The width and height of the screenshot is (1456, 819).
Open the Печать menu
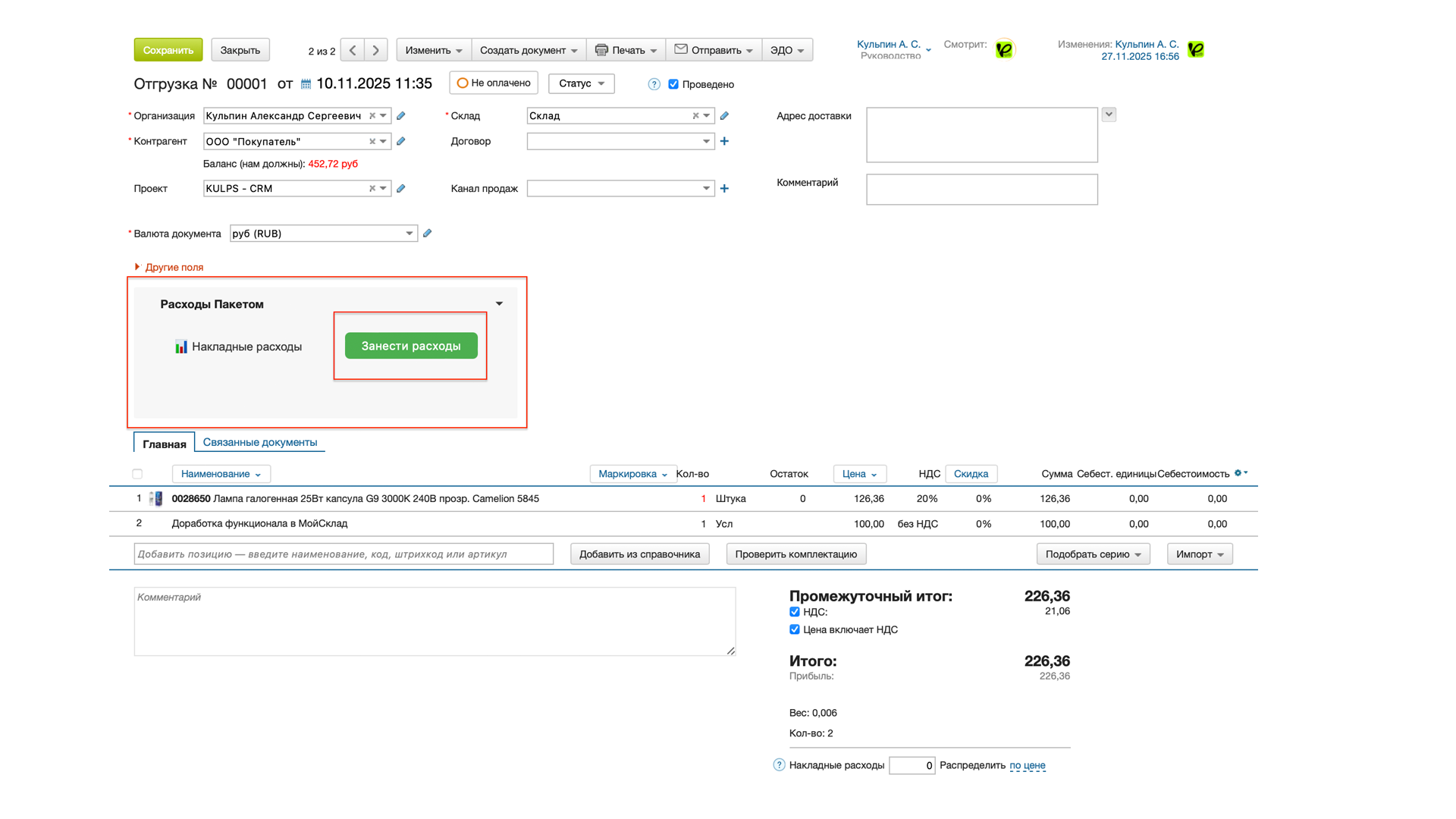(626, 50)
